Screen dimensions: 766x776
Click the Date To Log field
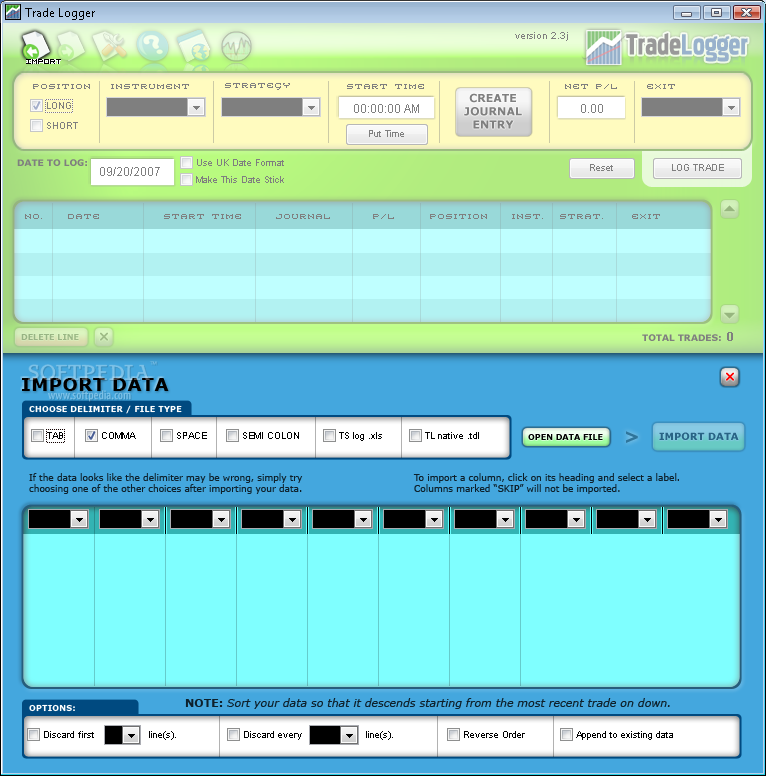point(133,172)
